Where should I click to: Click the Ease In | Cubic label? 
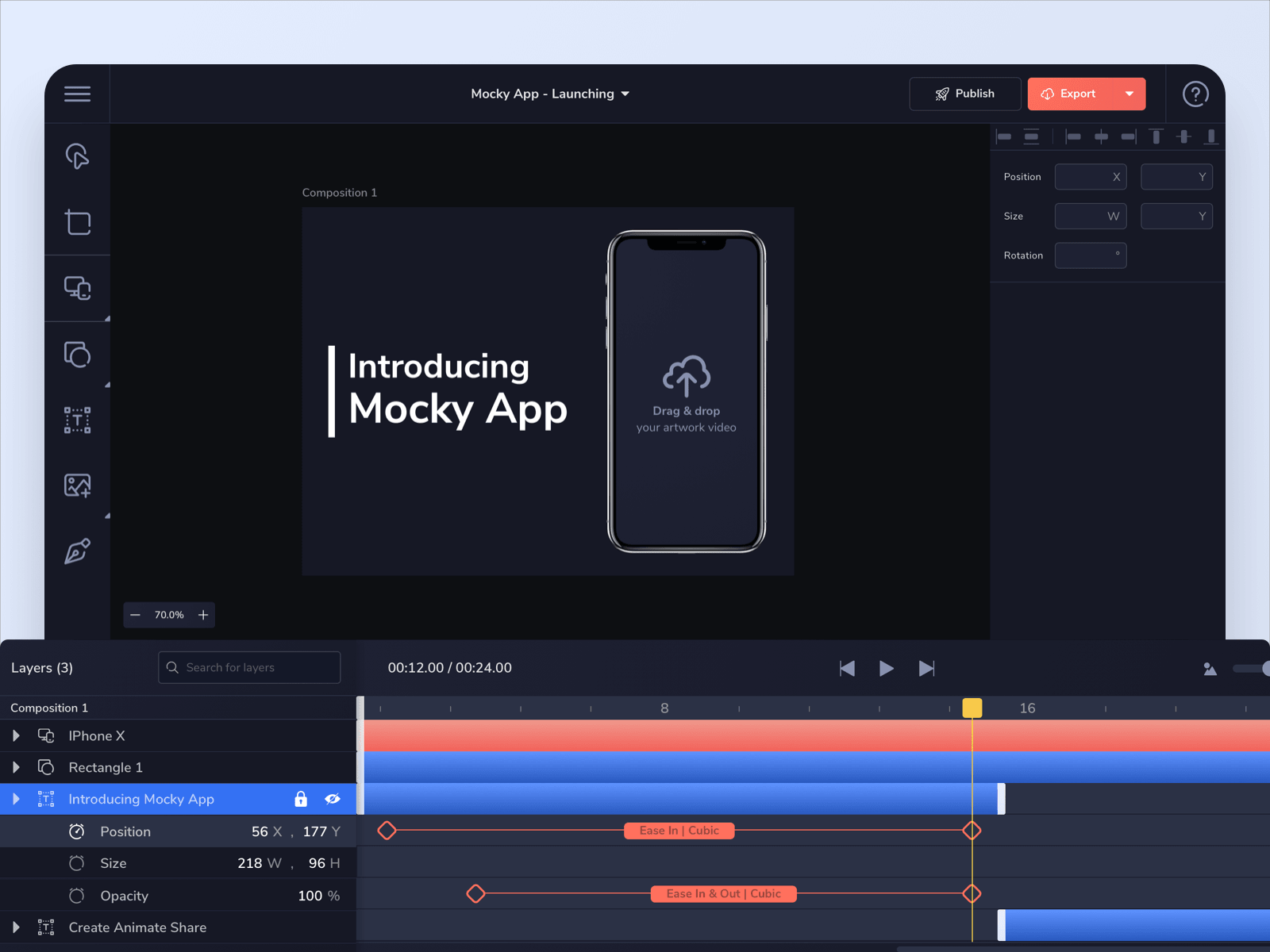[679, 831]
